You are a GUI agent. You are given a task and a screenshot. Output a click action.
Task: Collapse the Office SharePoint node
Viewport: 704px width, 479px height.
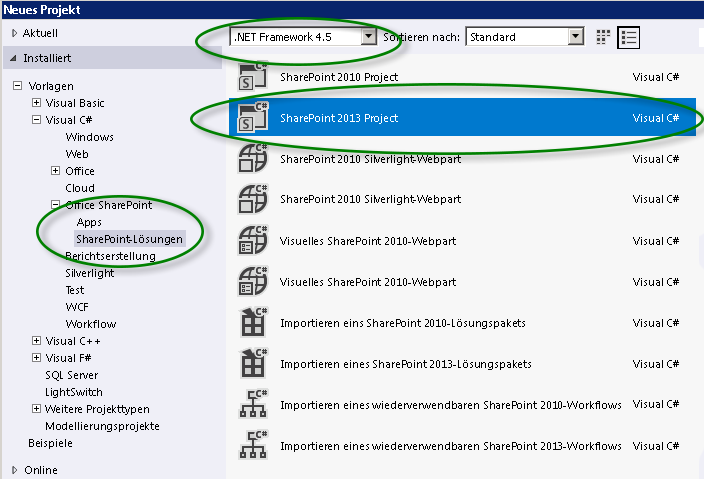55,205
